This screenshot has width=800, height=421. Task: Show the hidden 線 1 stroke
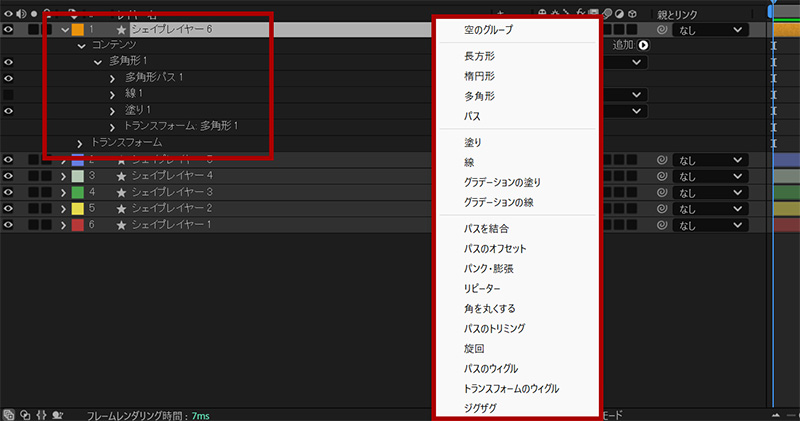coord(8,95)
